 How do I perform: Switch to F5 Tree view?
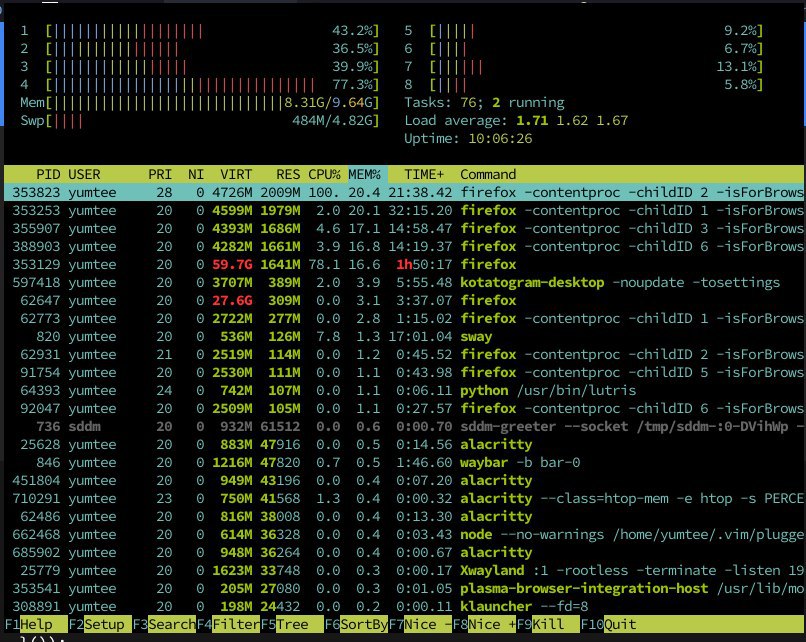[292, 625]
